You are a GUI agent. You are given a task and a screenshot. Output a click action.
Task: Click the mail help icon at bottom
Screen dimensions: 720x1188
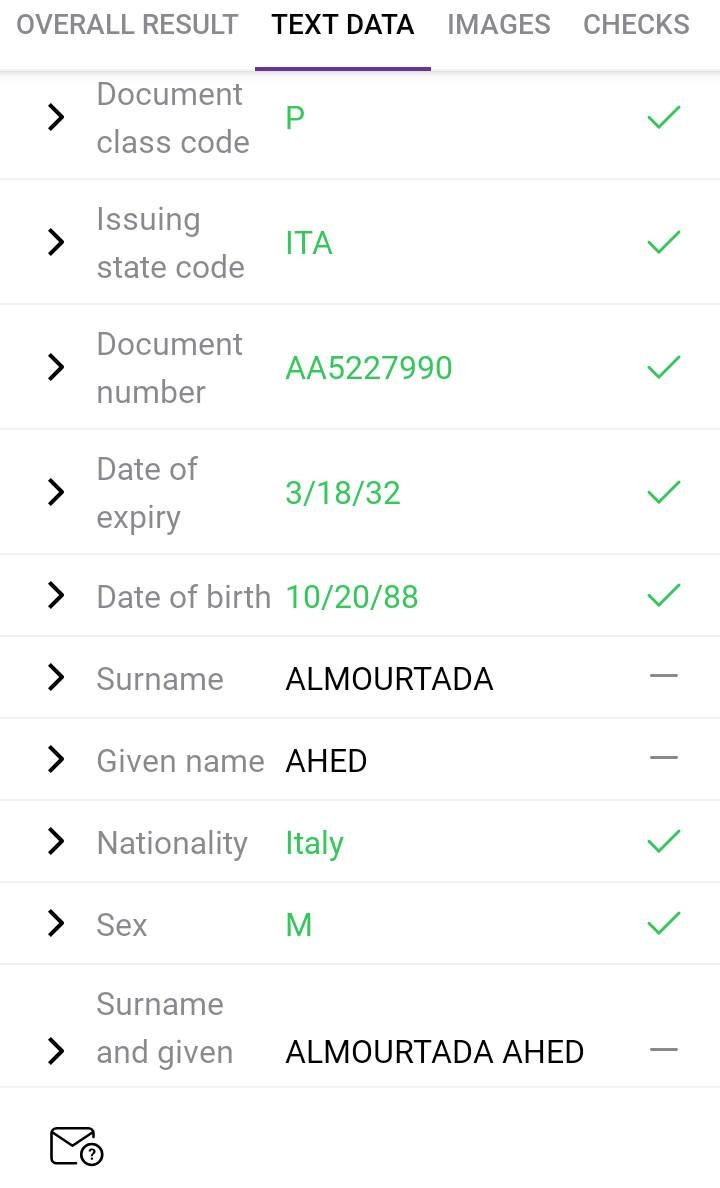tap(76, 1146)
